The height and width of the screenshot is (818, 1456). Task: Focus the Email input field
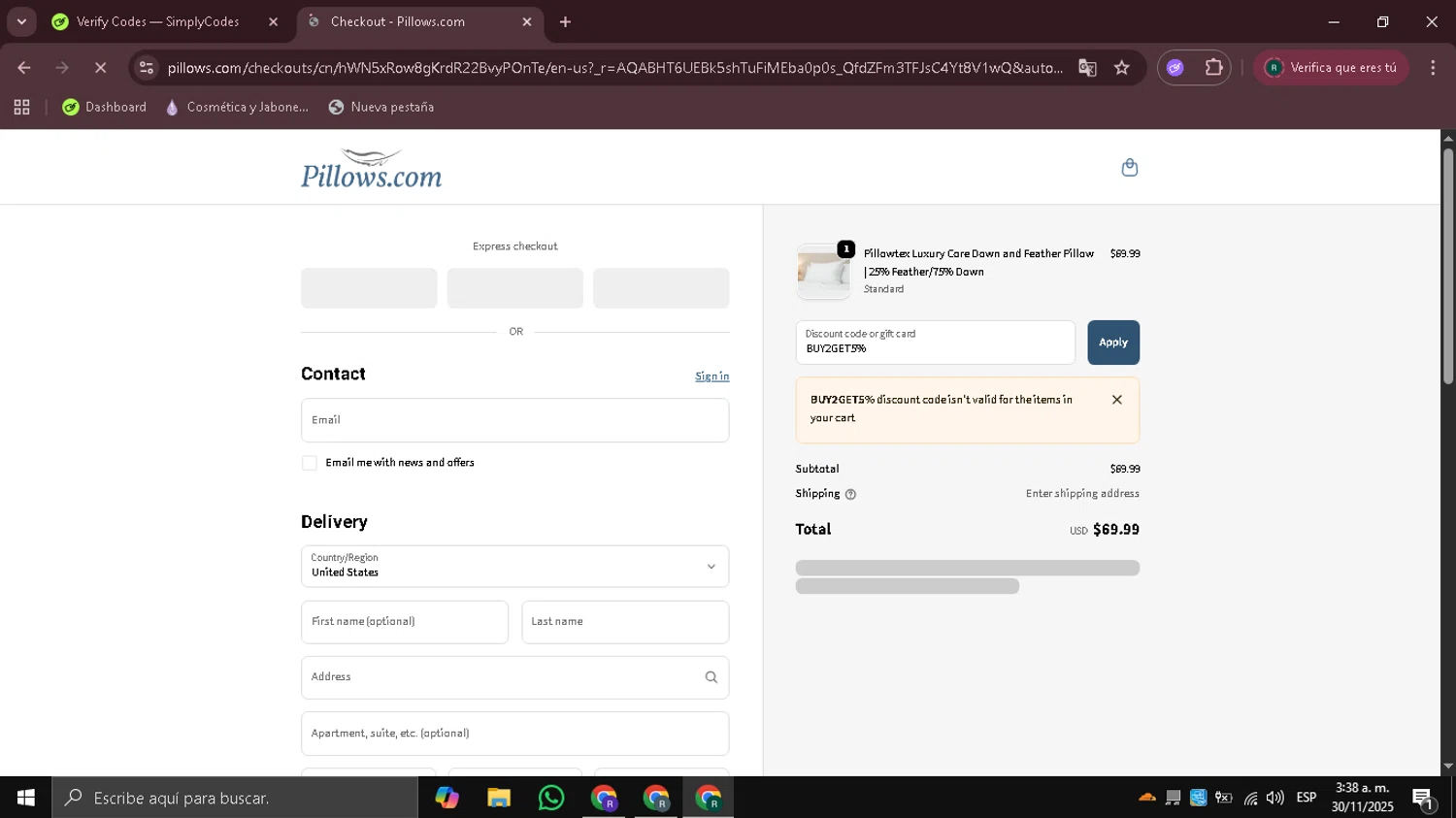click(x=514, y=420)
